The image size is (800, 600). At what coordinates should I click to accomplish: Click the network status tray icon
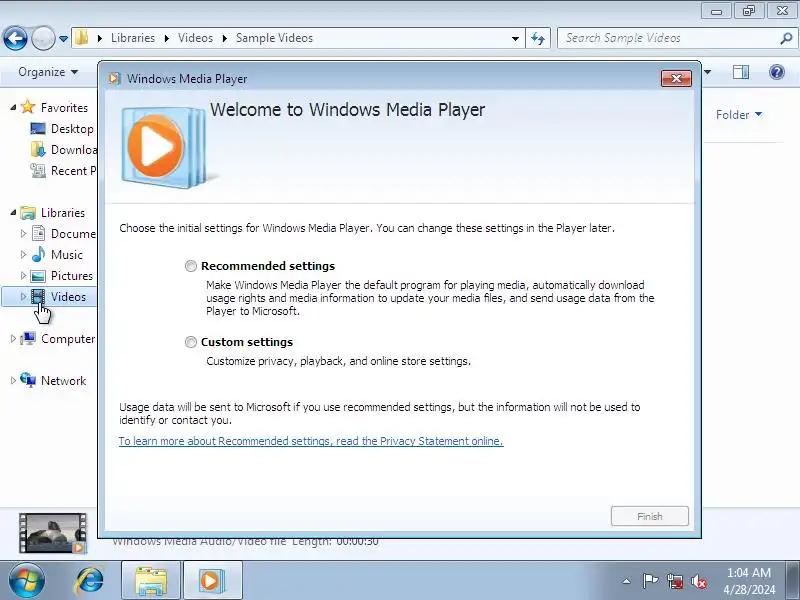(x=674, y=581)
